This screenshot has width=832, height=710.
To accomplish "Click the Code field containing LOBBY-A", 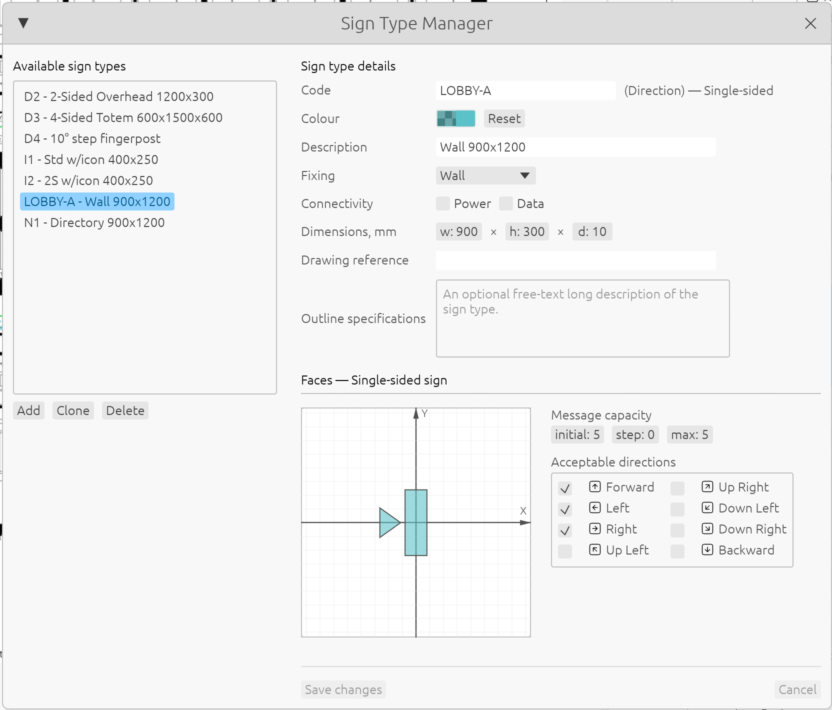I will tap(526, 91).
